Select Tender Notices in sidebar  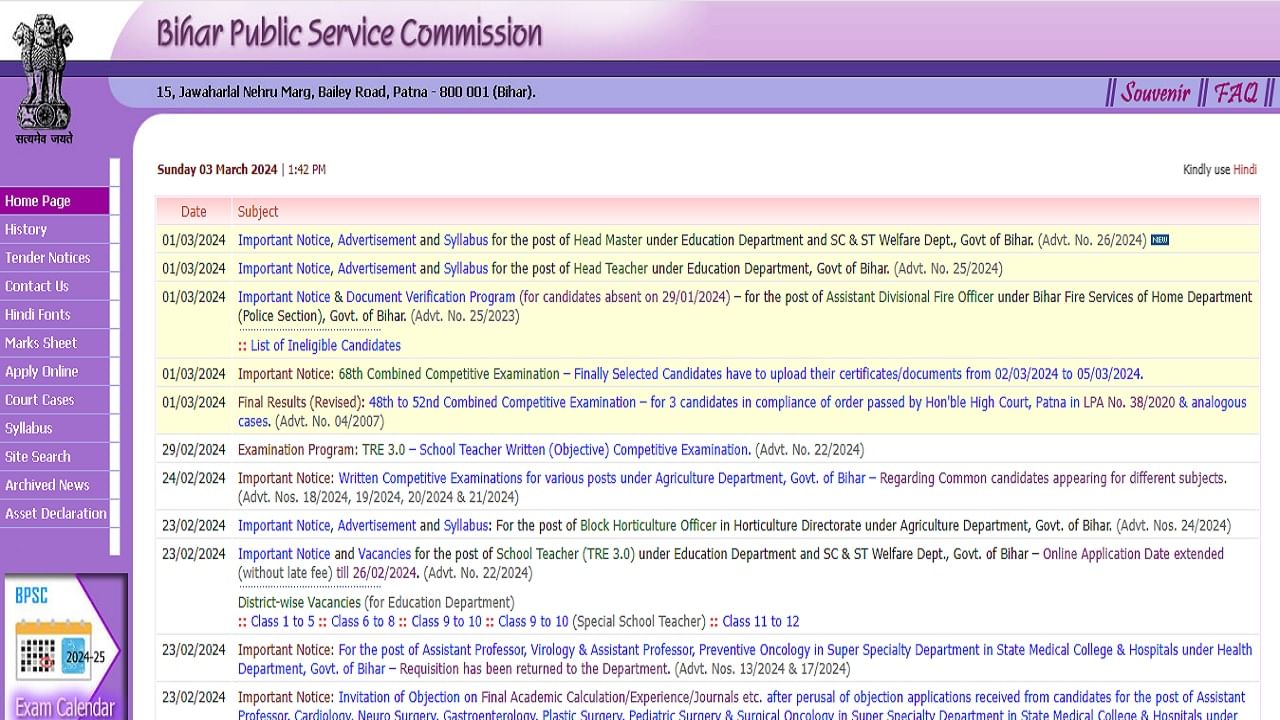pyautogui.click(x=47, y=258)
